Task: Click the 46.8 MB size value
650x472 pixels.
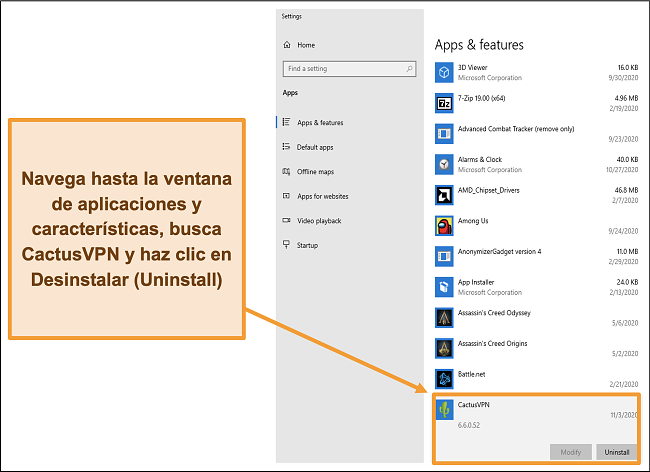Action: [626, 190]
